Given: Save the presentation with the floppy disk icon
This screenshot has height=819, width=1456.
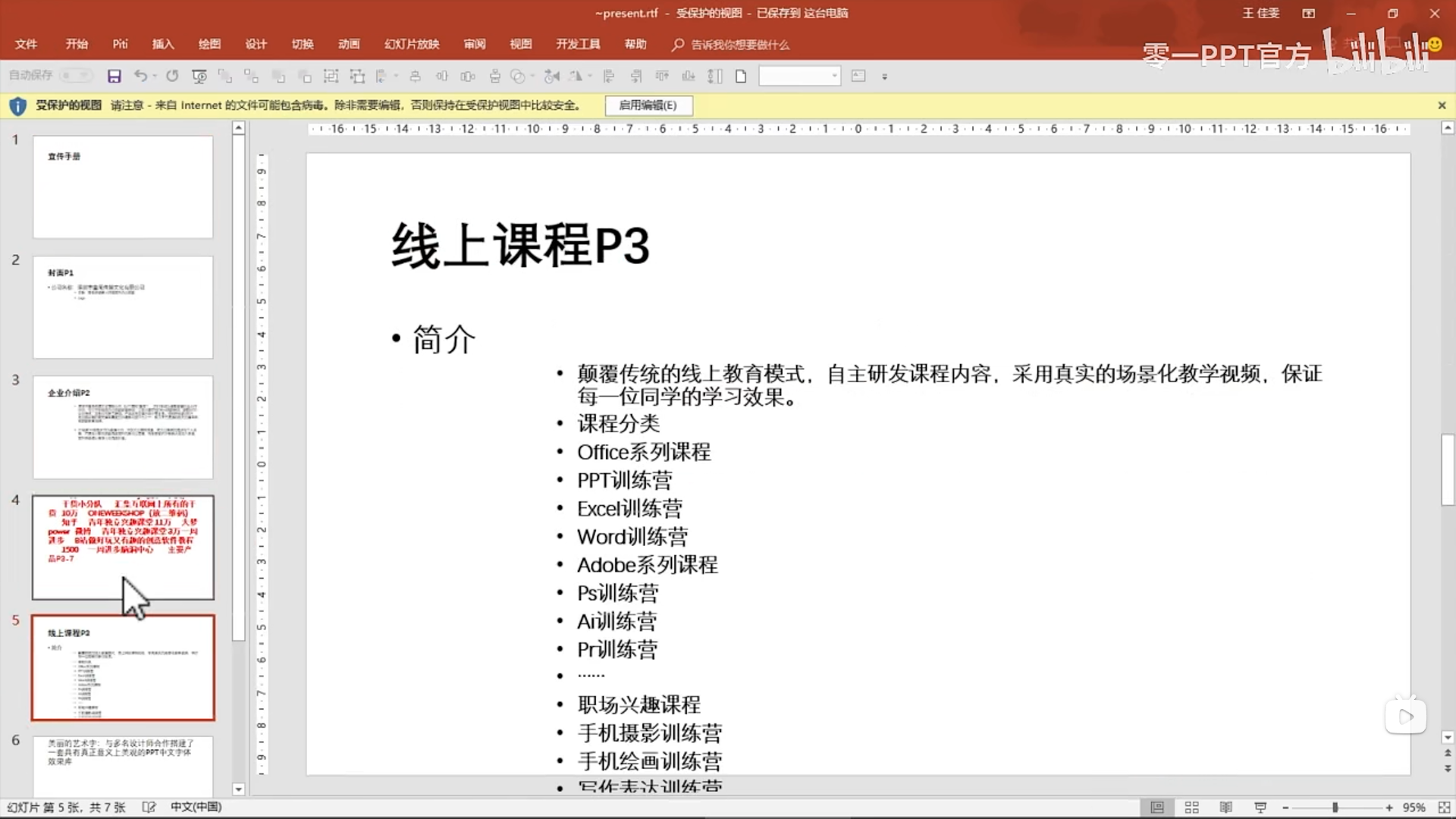Looking at the screenshot, I should [115, 76].
